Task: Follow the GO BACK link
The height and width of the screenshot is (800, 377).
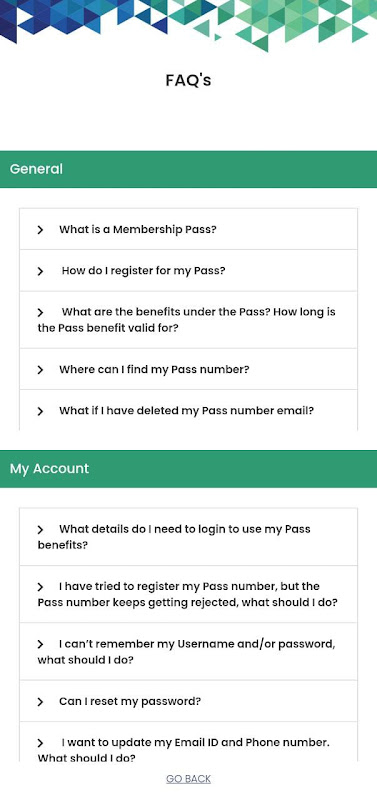Action: click(x=188, y=779)
